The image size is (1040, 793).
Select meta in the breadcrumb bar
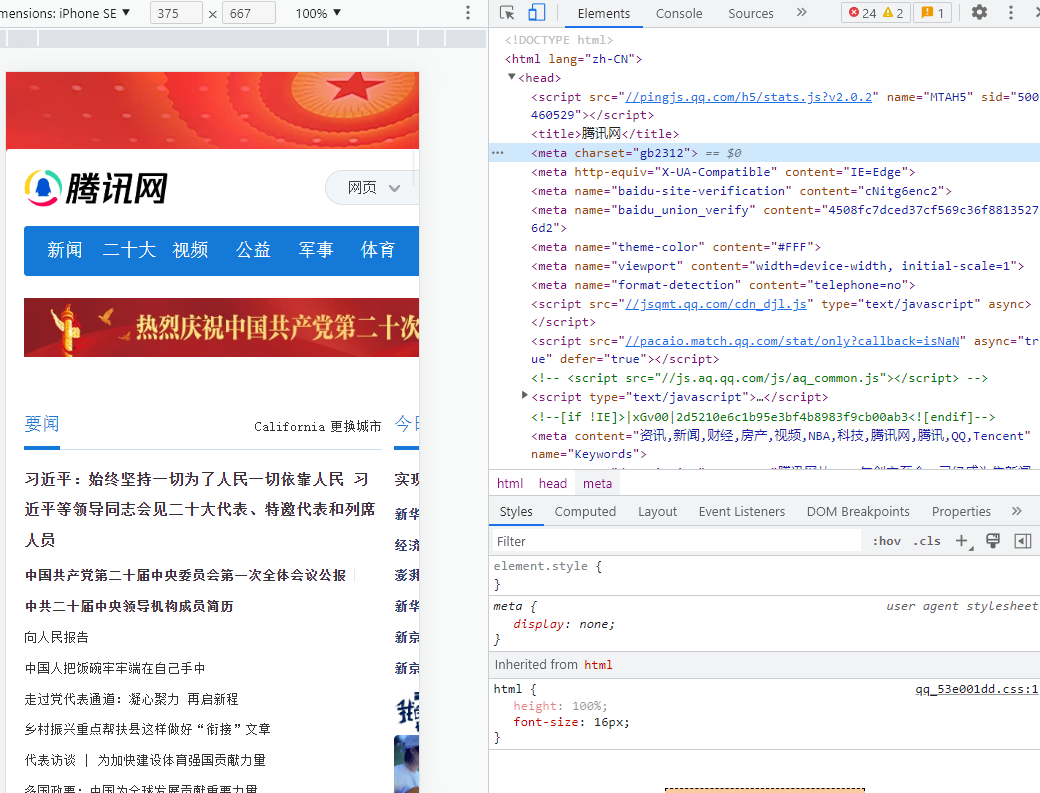(x=597, y=483)
